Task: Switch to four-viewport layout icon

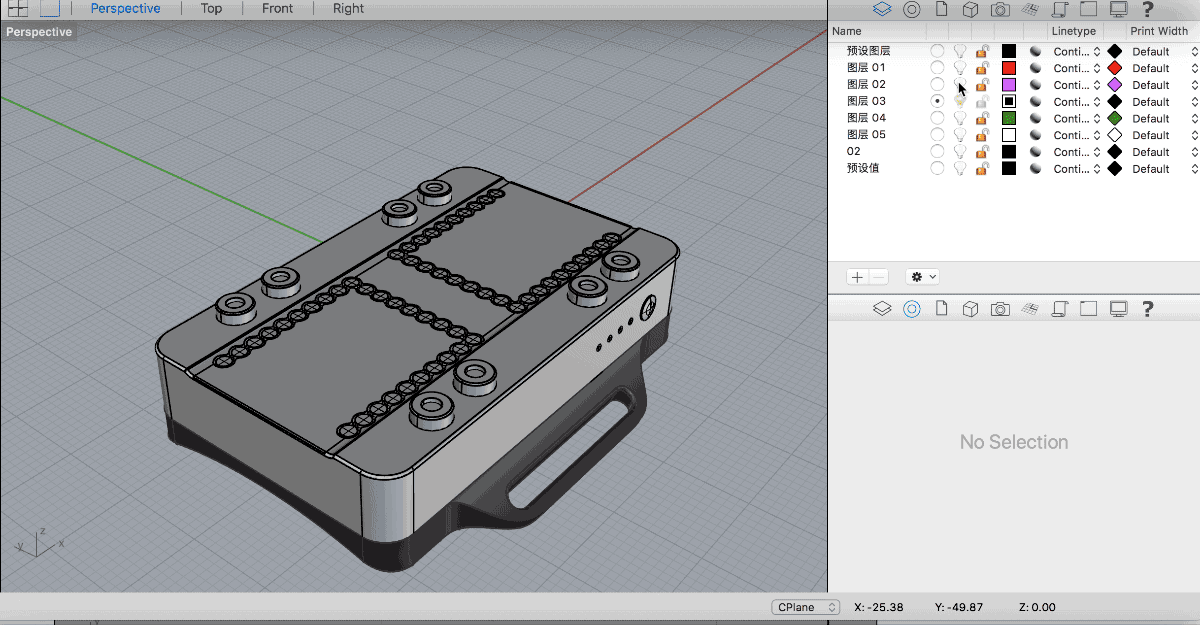Action: coord(18,9)
